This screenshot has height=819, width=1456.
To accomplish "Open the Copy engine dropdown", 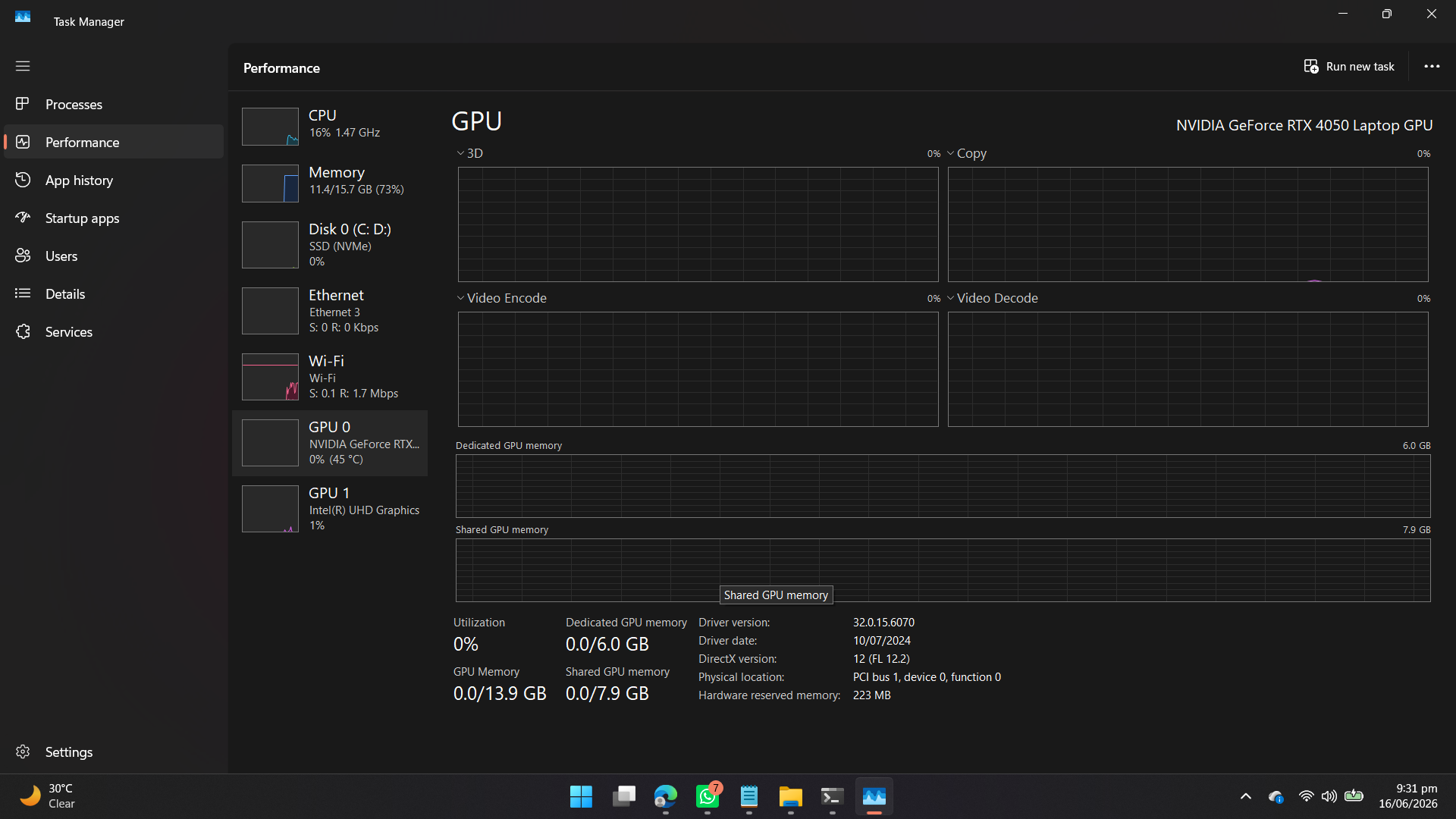I will [x=967, y=153].
